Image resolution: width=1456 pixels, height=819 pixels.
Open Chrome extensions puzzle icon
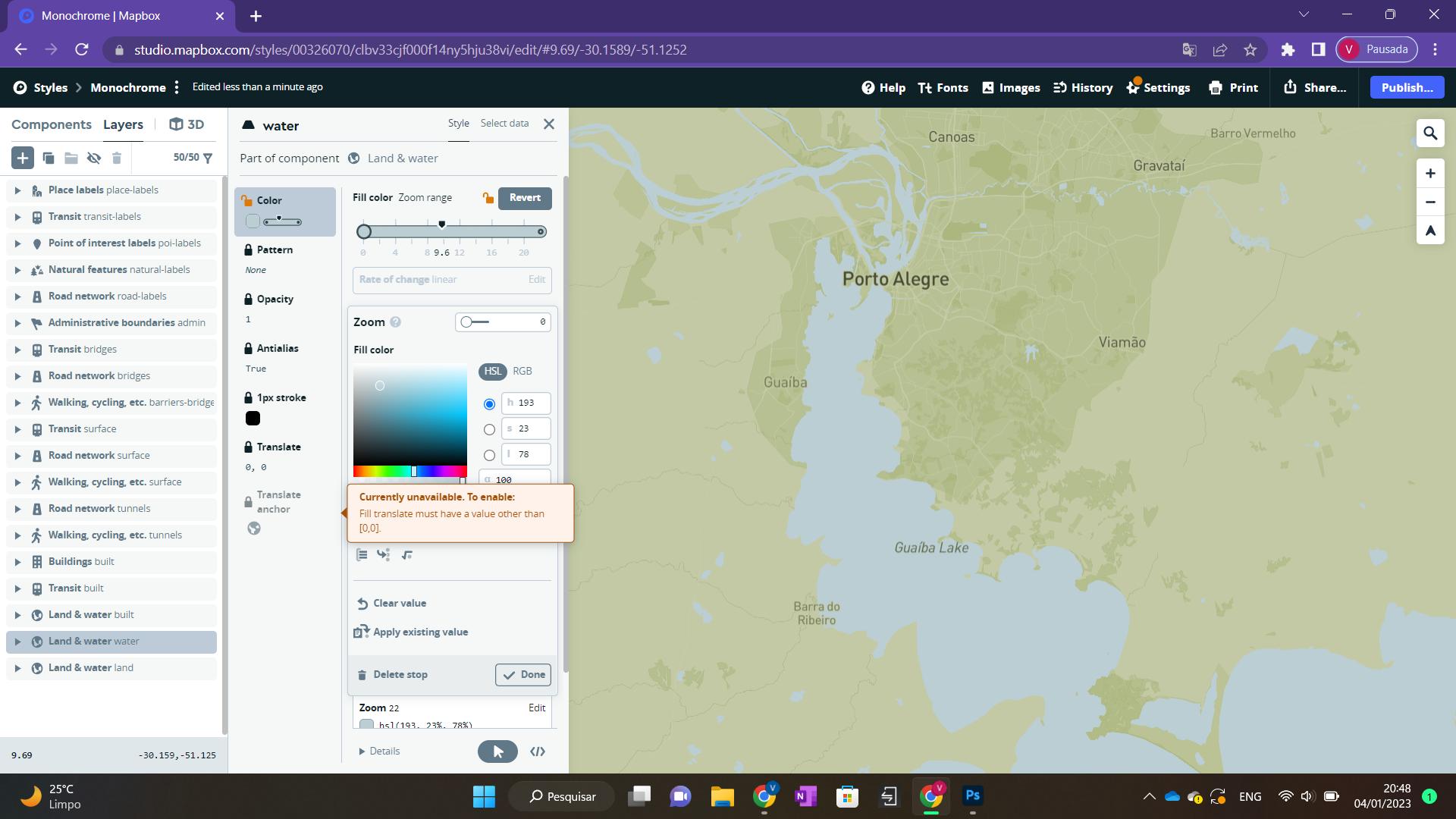[1288, 49]
